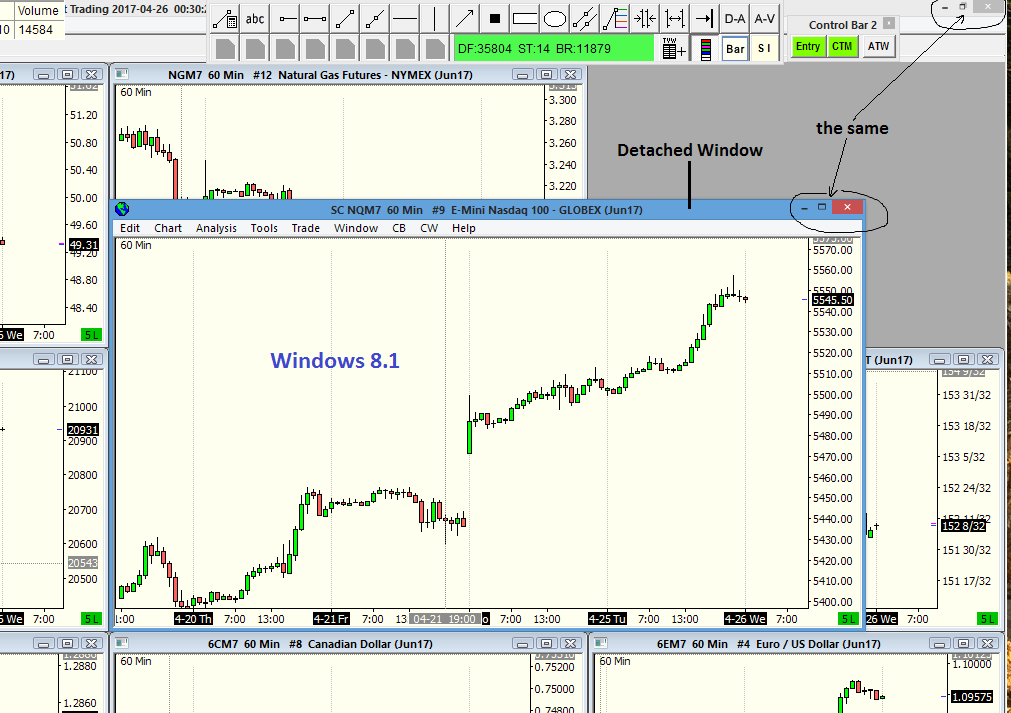
Task: Choose the rectangle drawing tool
Action: (x=525, y=19)
